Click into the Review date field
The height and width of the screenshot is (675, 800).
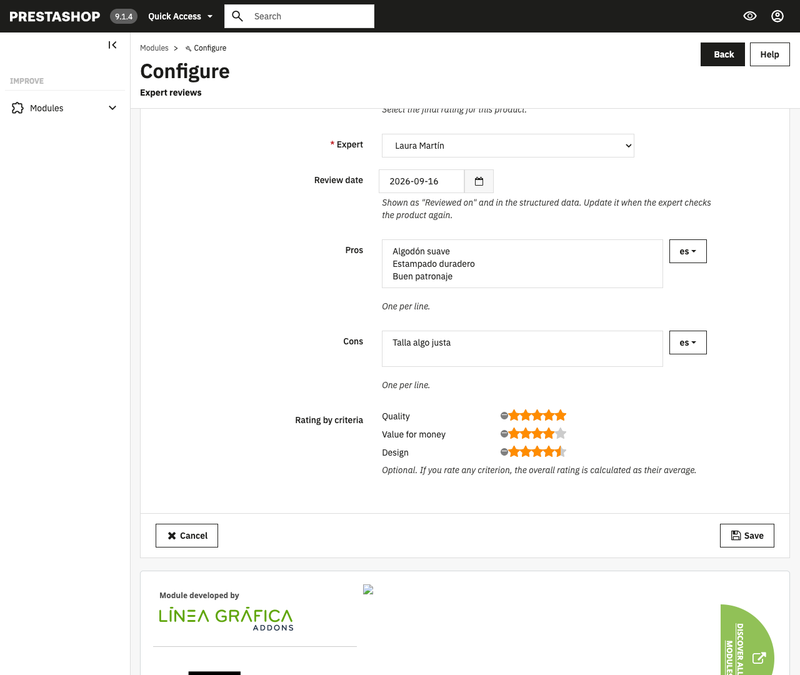tap(422, 181)
